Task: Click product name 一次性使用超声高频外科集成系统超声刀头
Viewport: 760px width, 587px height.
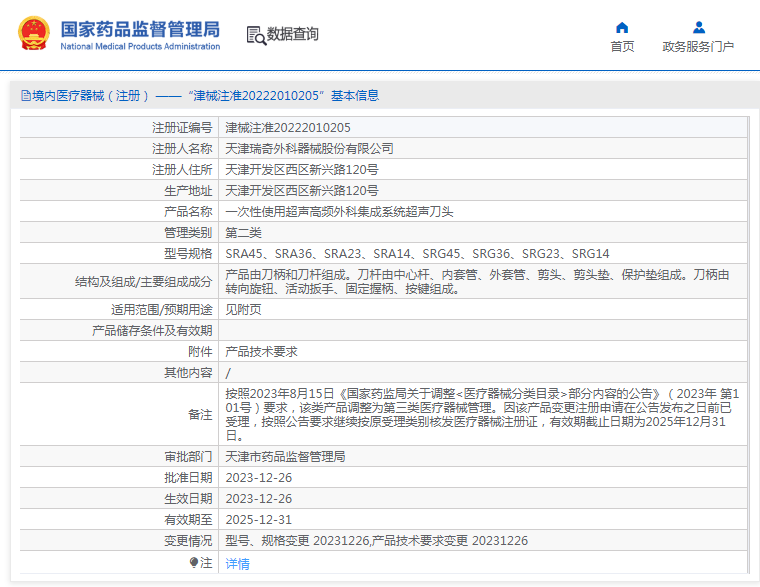Action: click(339, 211)
